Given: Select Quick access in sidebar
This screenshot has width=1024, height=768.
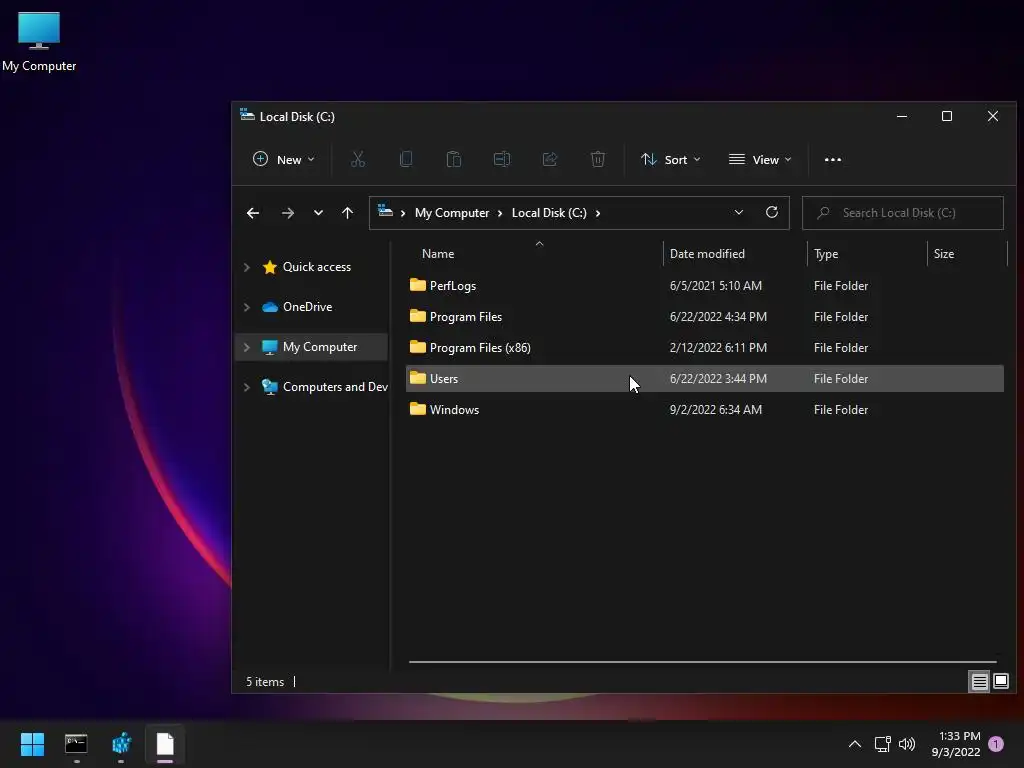Looking at the screenshot, I should click(x=317, y=266).
